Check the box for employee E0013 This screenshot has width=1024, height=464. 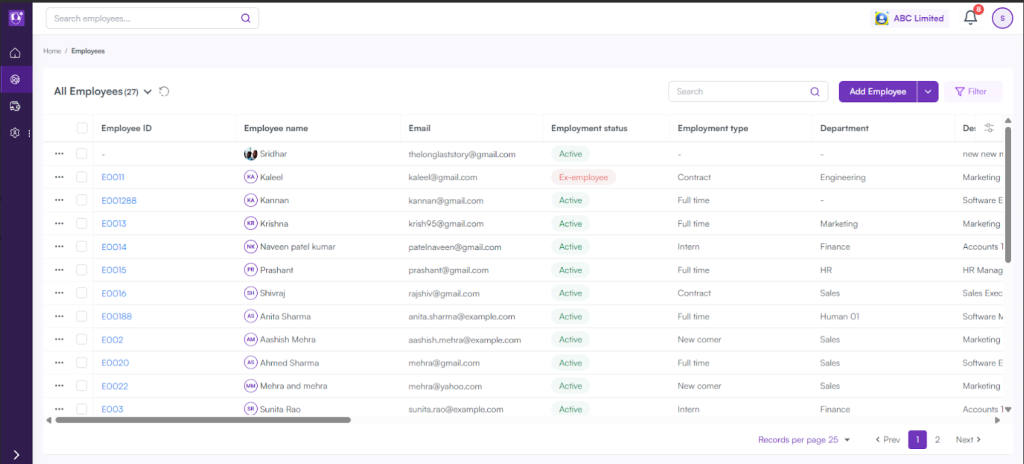tap(82, 224)
